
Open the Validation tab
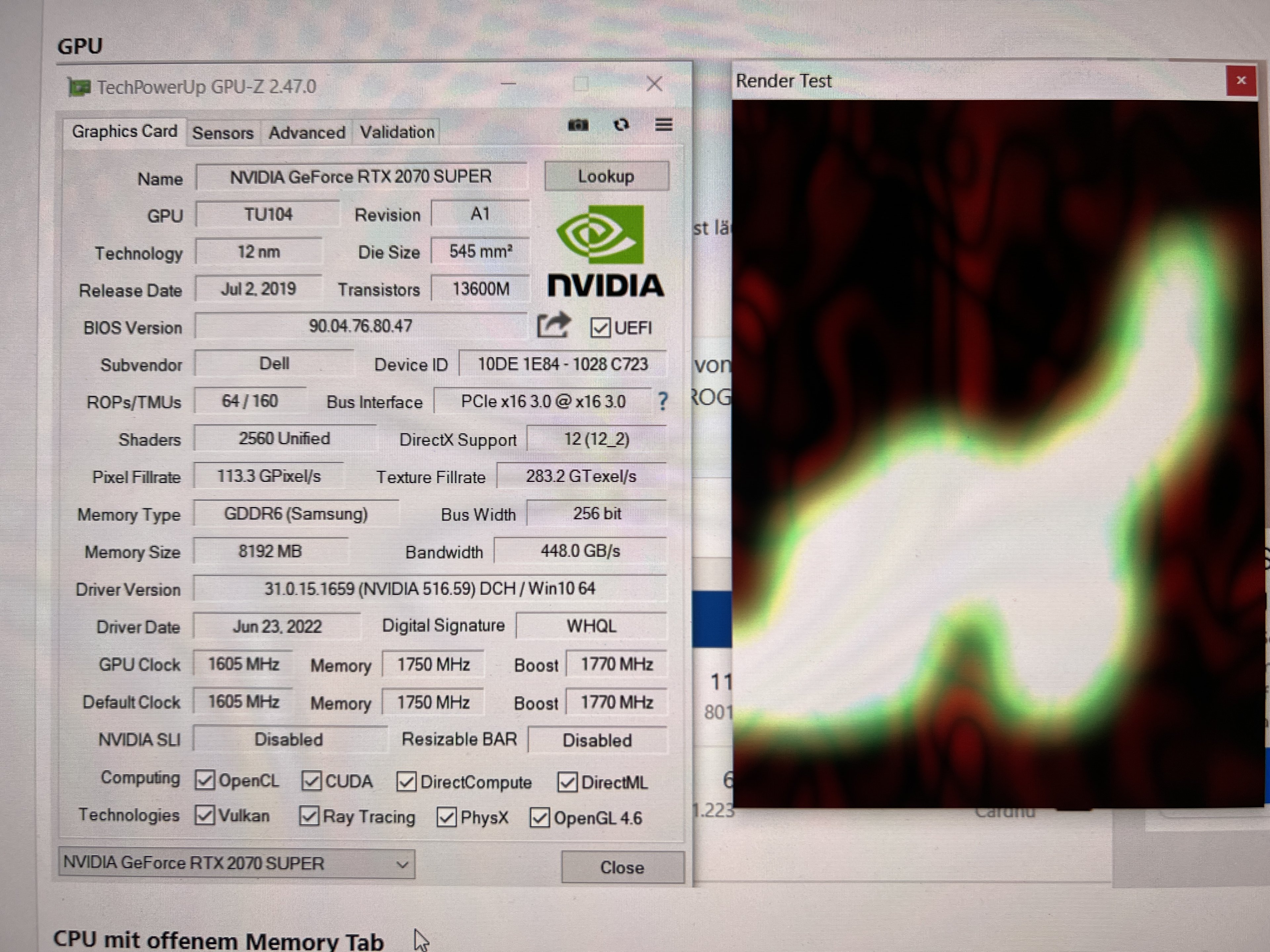point(397,133)
